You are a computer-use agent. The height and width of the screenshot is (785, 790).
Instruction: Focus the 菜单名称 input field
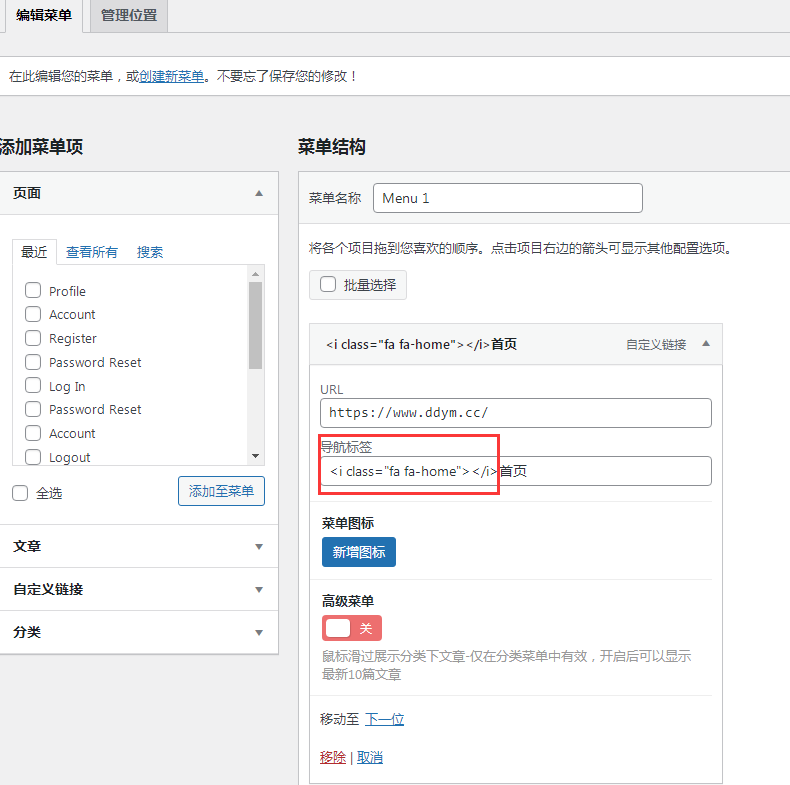[x=507, y=198]
